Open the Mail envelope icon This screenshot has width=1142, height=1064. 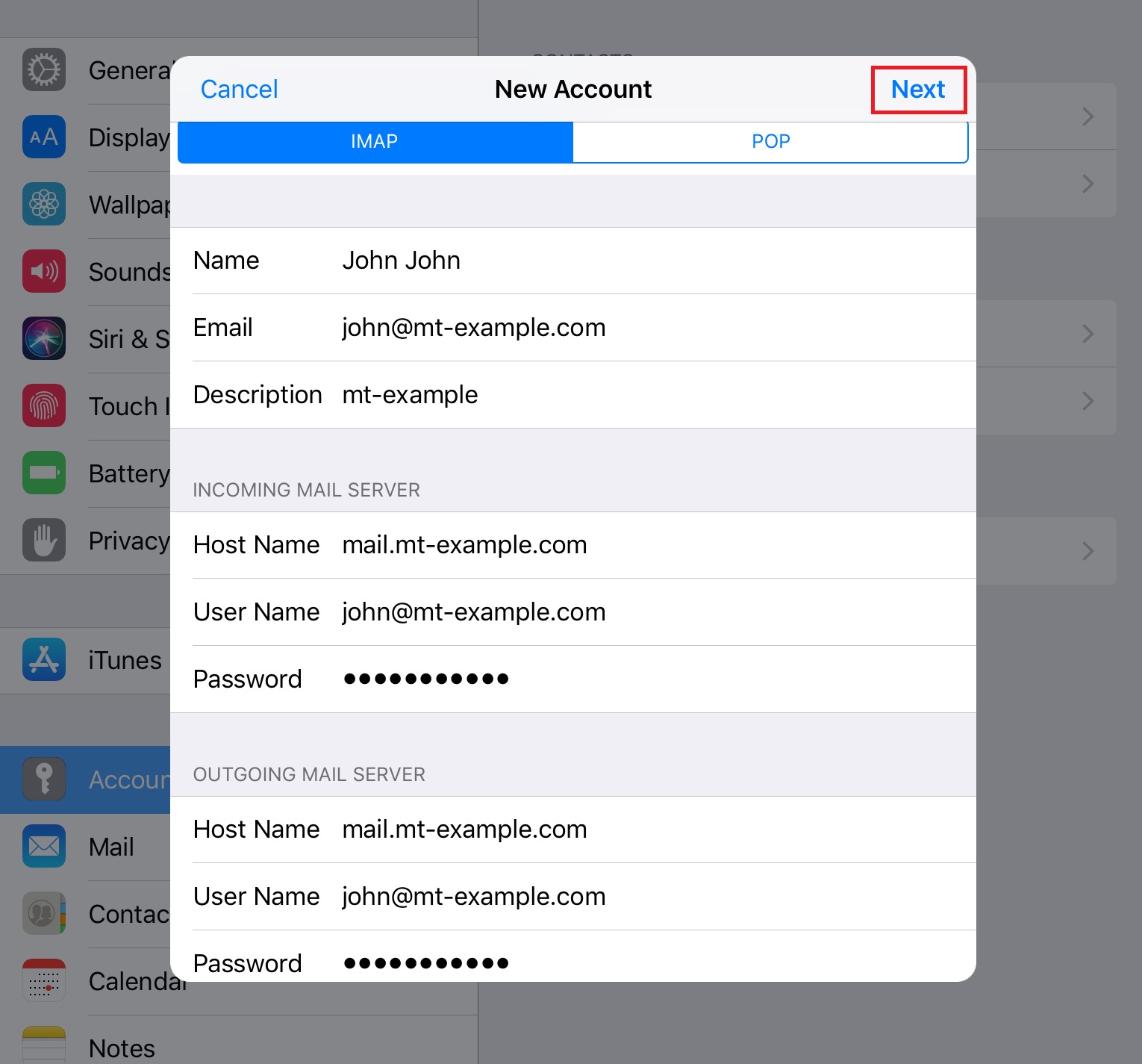coord(44,847)
